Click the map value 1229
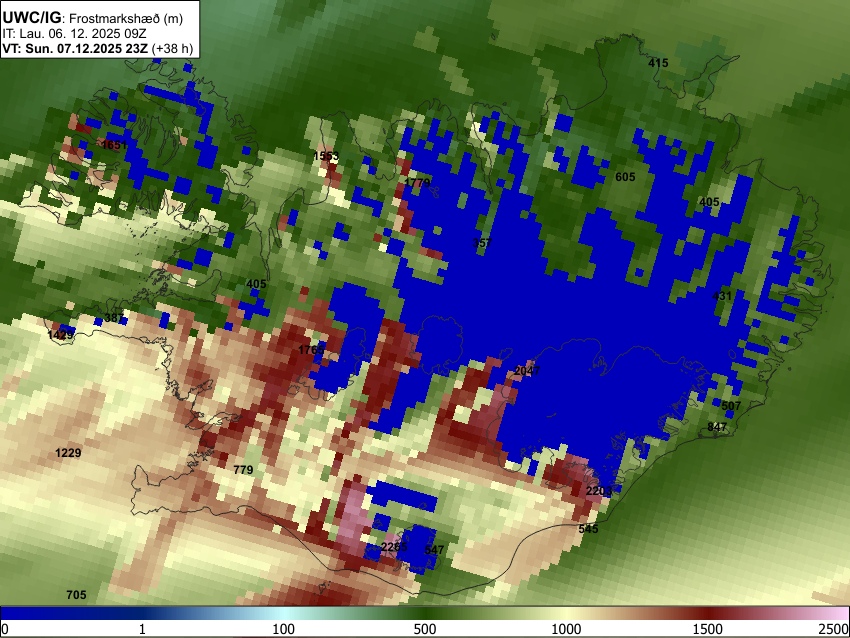Image resolution: width=850 pixels, height=638 pixels. [68, 453]
